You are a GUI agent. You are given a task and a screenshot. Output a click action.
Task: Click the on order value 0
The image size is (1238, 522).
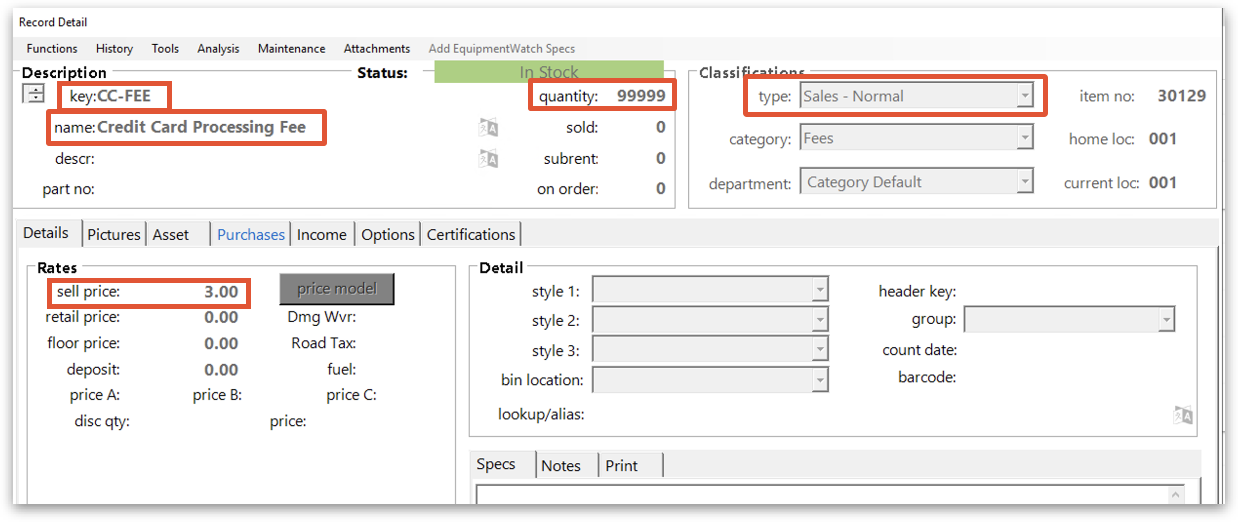click(x=661, y=188)
